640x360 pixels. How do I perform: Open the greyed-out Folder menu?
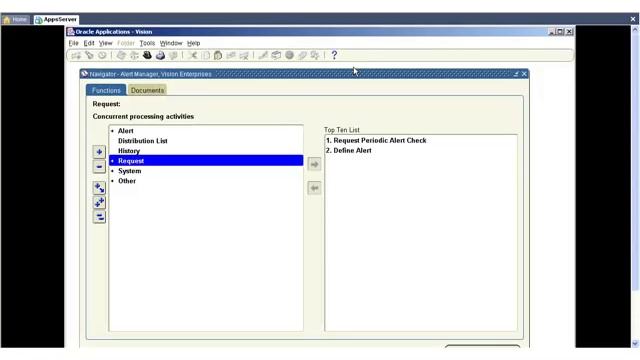(x=126, y=43)
